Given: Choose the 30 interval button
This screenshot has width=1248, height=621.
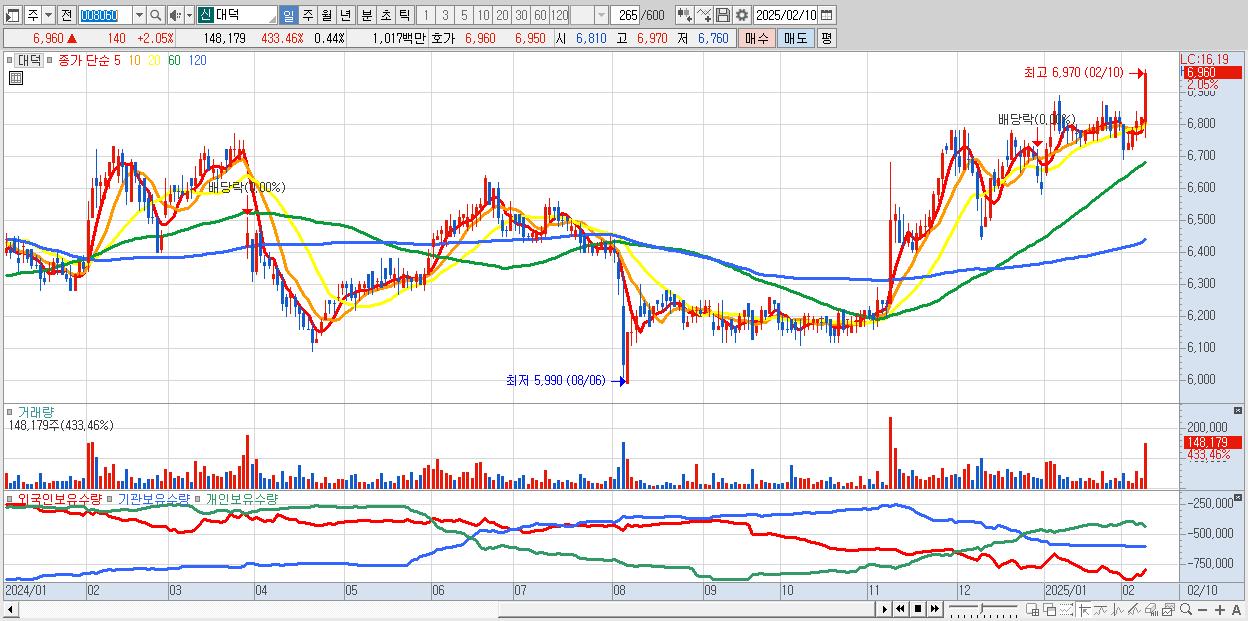Looking at the screenshot, I should tap(521, 16).
